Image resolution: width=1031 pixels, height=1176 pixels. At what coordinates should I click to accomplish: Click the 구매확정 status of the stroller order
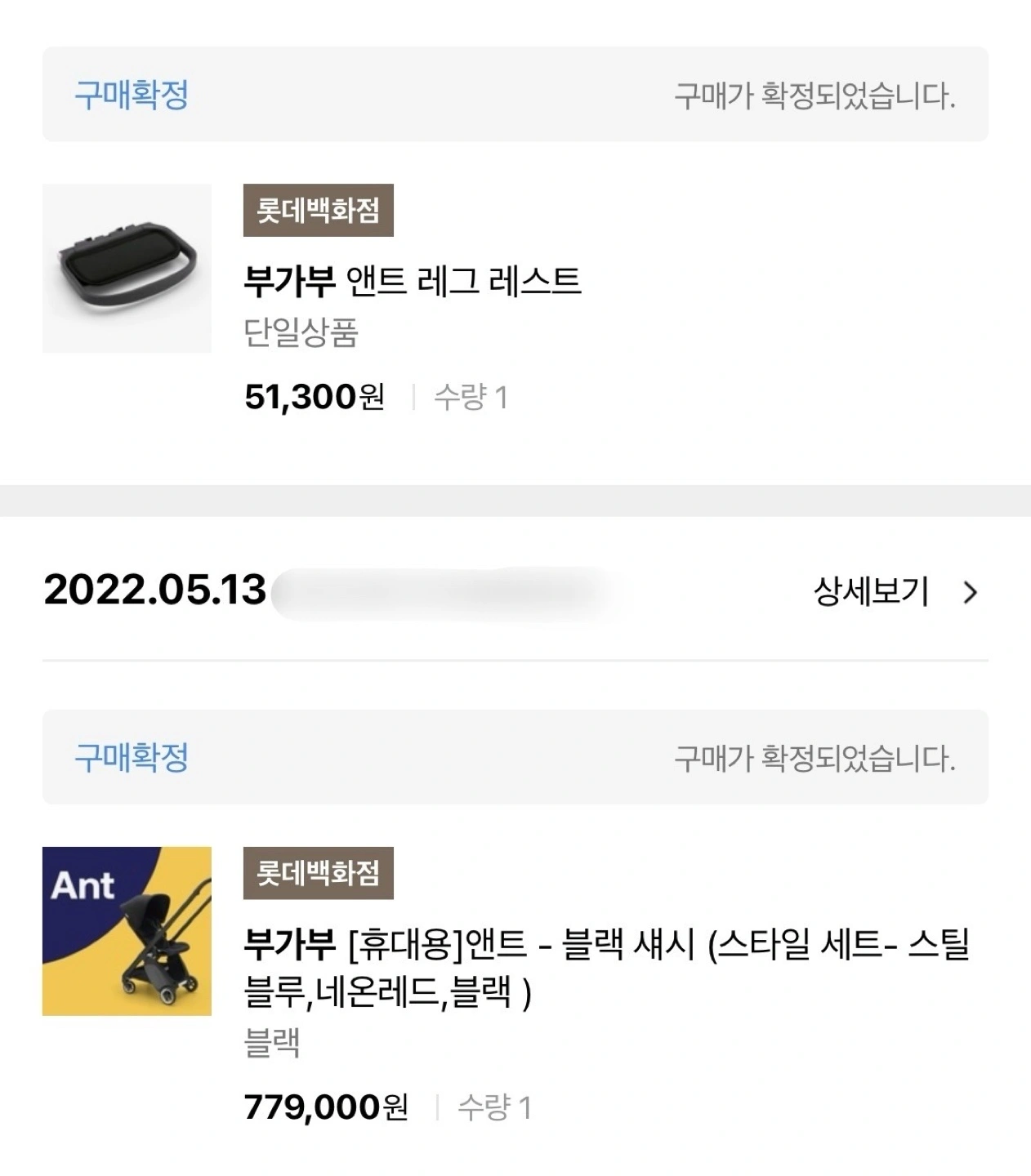[132, 757]
